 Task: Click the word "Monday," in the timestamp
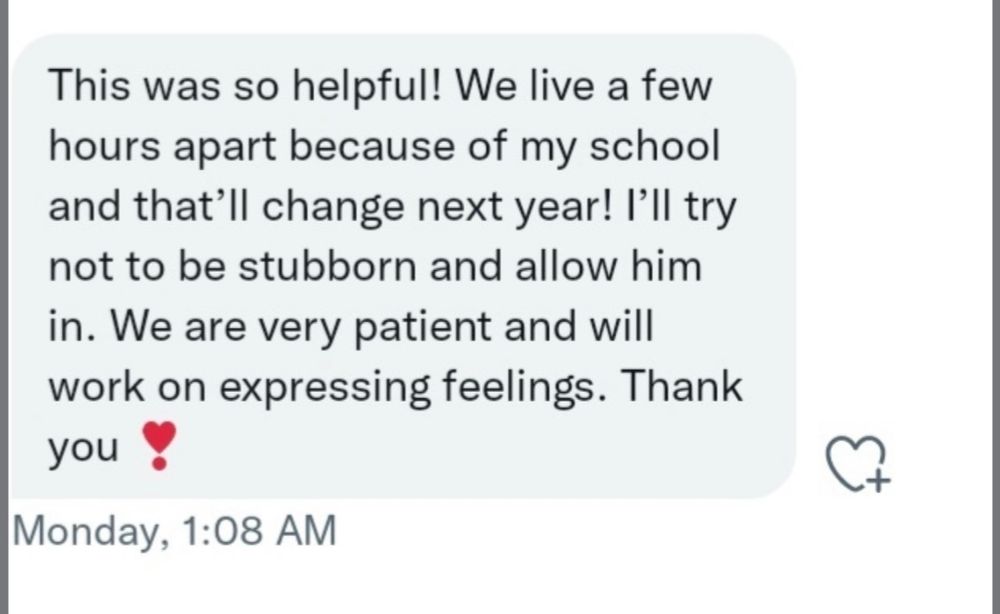tap(86, 531)
